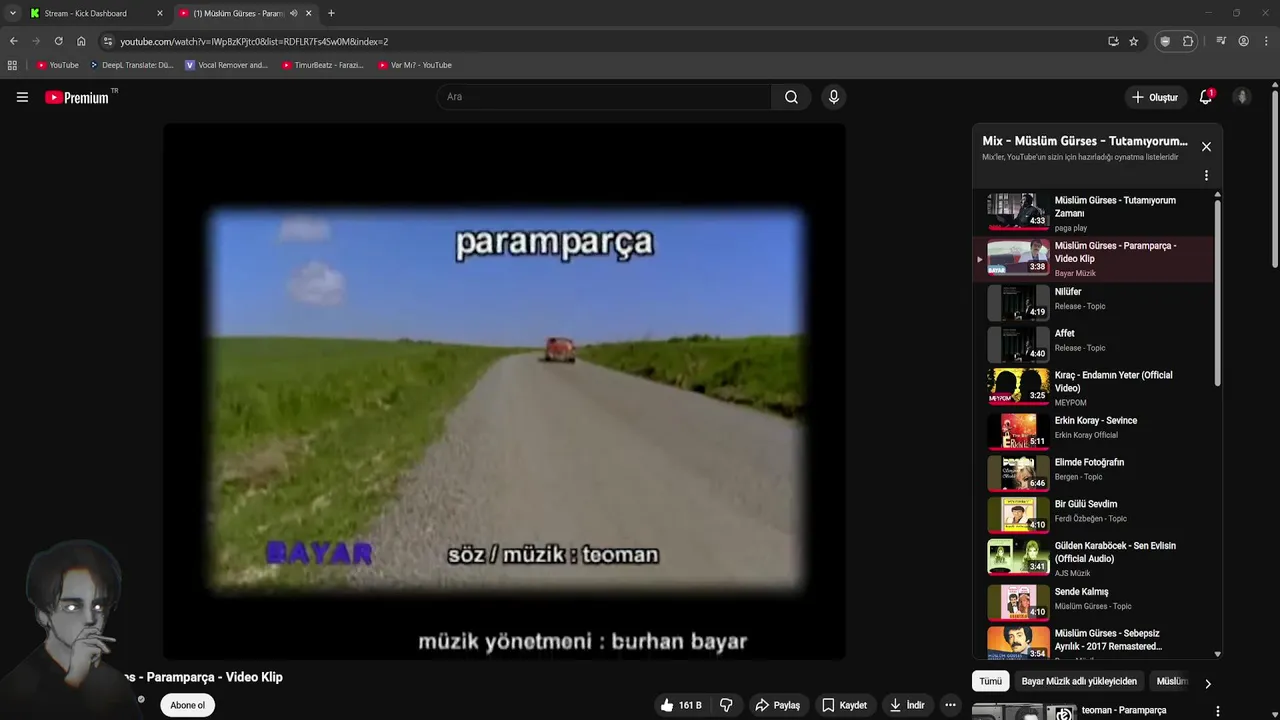The image size is (1280, 720).
Task: Click the install/cast icon in address bar
Action: point(1113,41)
